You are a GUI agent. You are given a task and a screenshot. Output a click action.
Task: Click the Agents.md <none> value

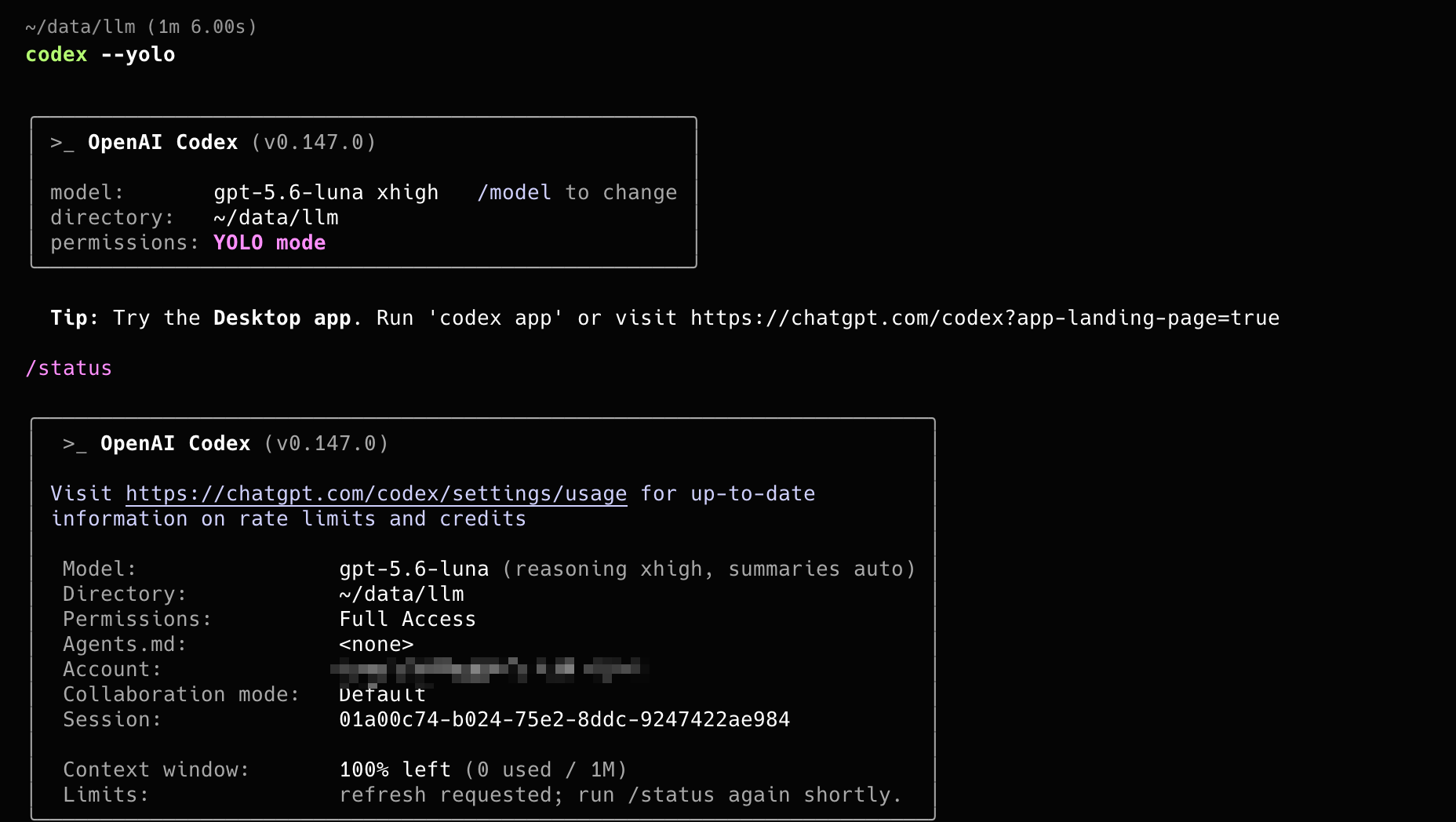[x=377, y=644]
